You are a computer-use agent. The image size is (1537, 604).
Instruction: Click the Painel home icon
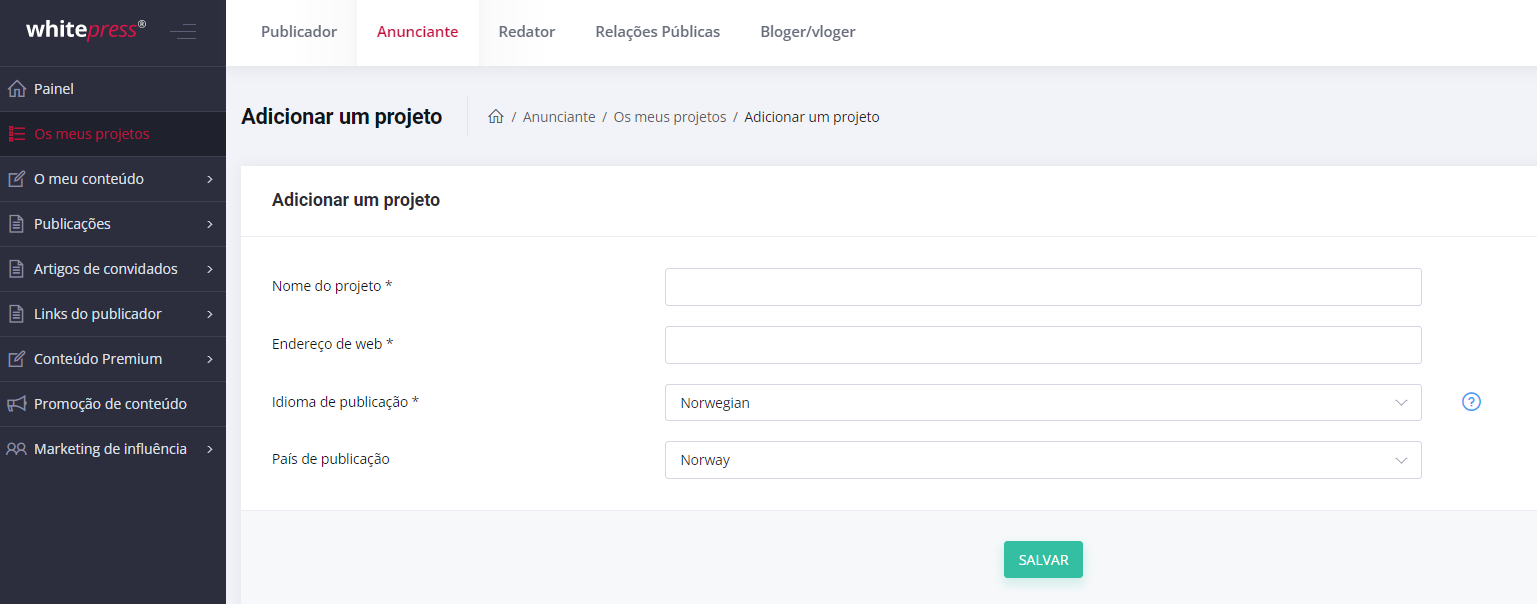click(16, 89)
